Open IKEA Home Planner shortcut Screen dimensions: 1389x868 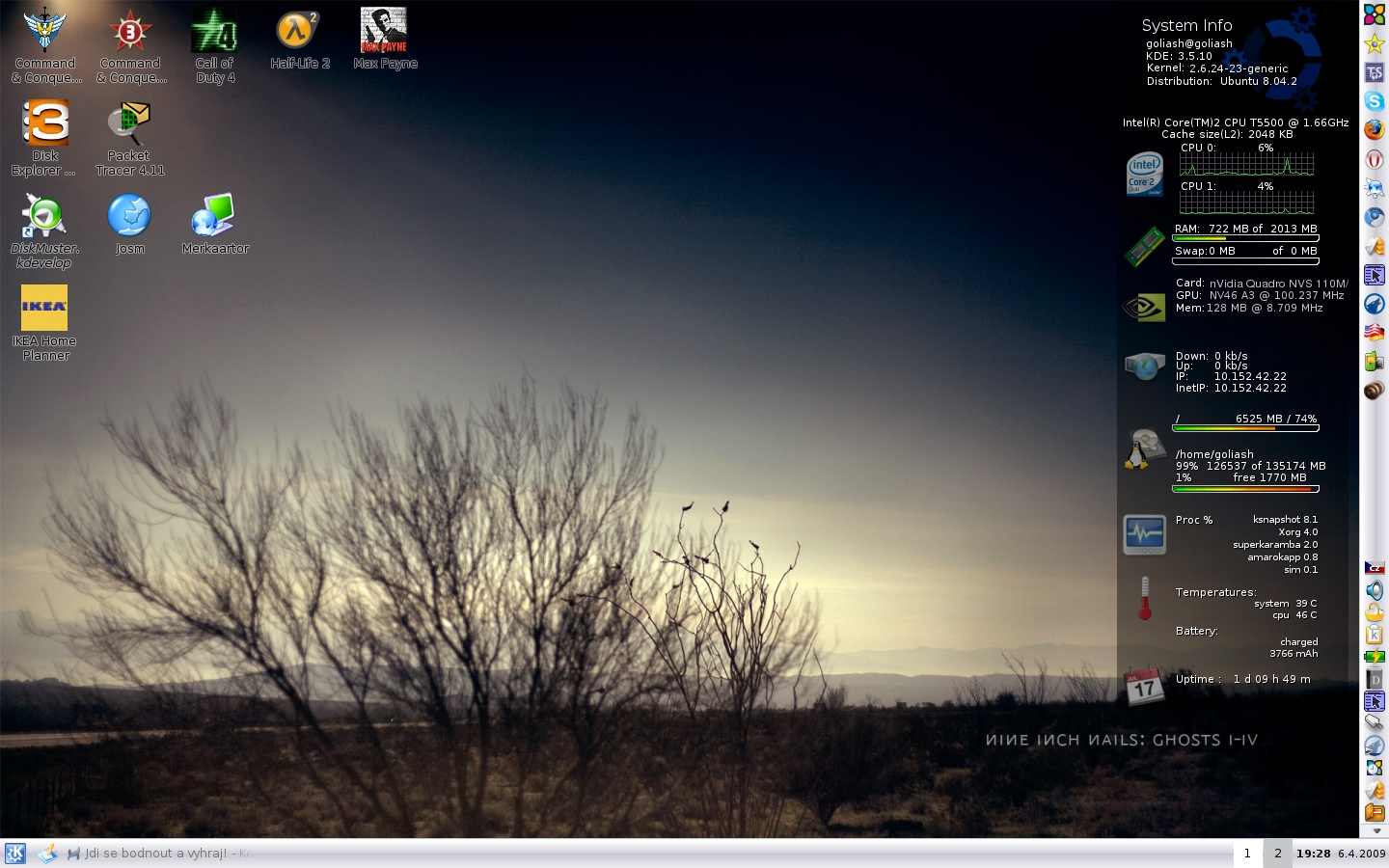(44, 309)
